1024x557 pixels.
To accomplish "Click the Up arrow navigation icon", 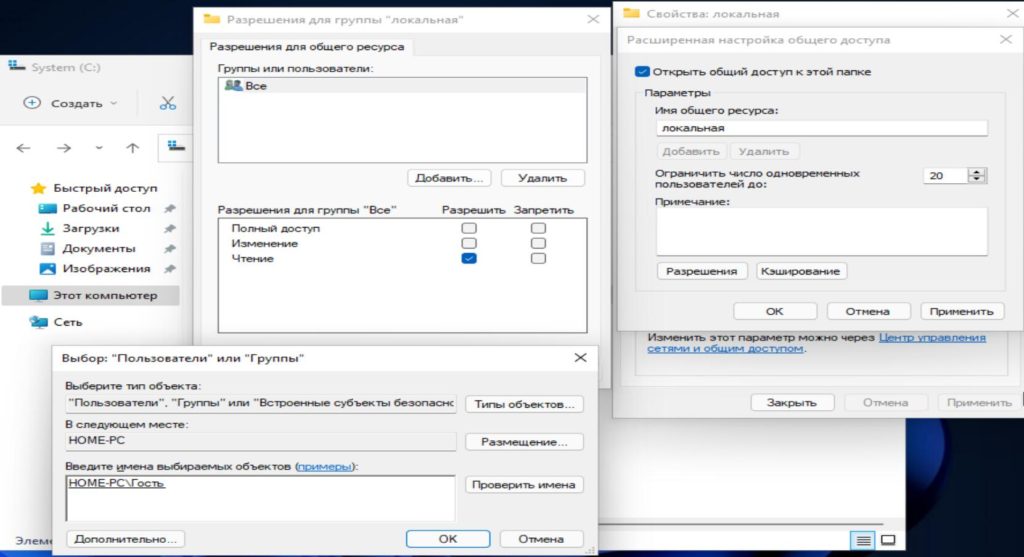I will pyautogui.click(x=132, y=148).
